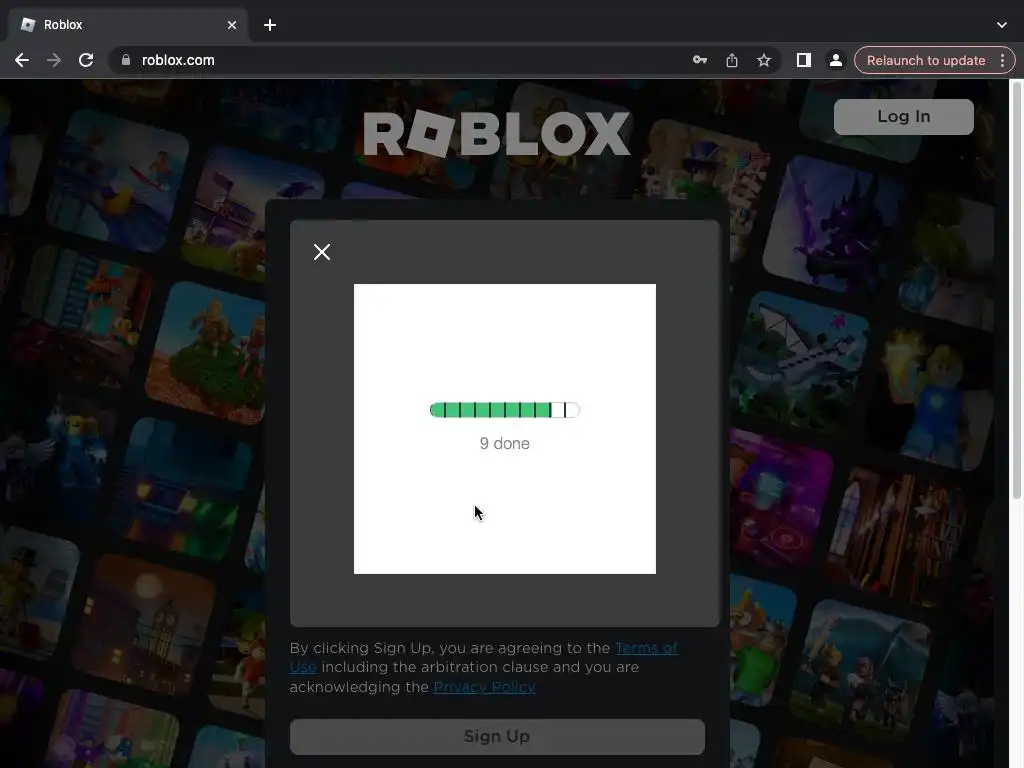Image resolution: width=1024 pixels, height=768 pixels.
Task: Click the green verification progress bar
Action: click(504, 410)
